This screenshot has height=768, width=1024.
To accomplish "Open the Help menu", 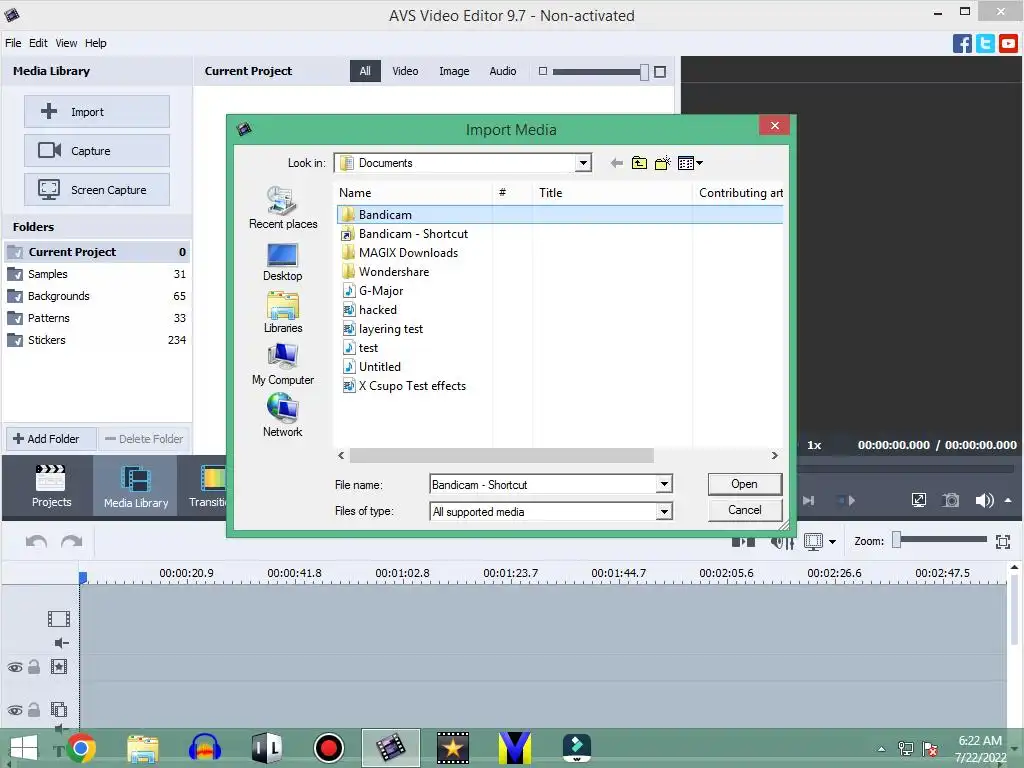I will 95,43.
